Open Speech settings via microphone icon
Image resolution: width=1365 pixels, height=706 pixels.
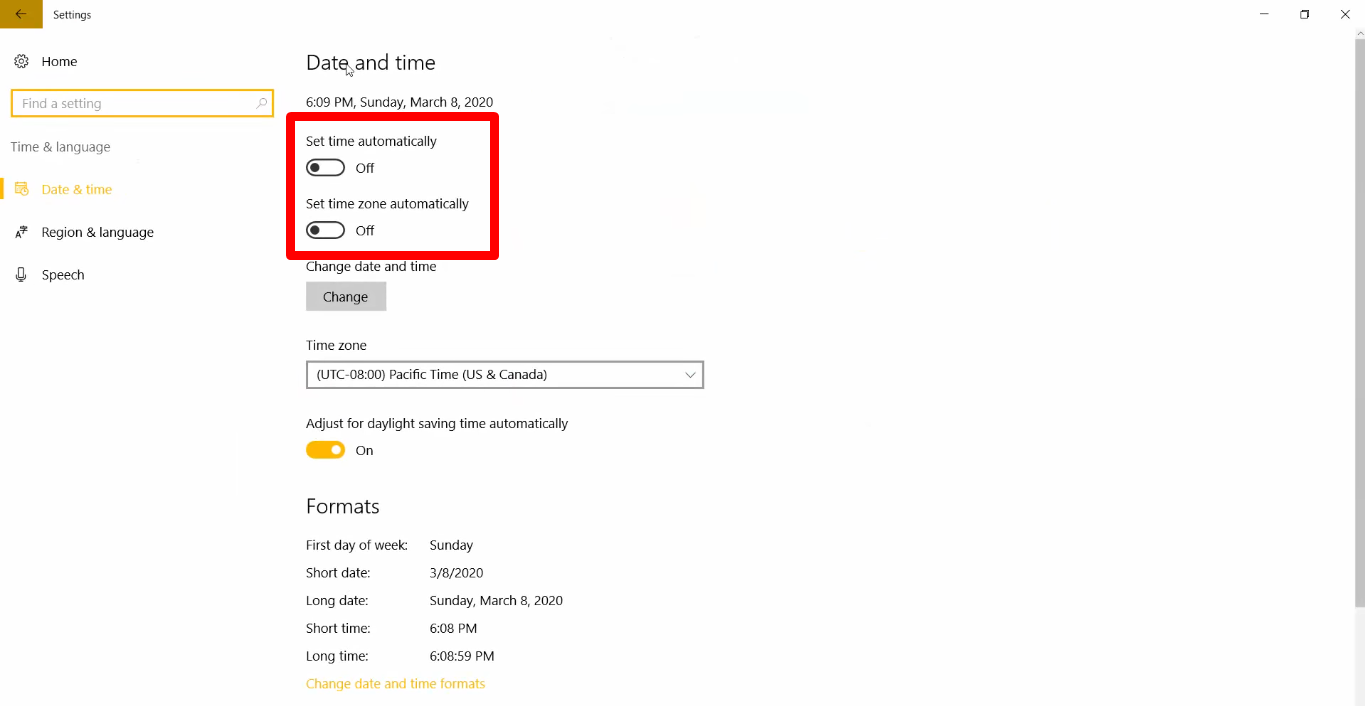[x=21, y=274]
